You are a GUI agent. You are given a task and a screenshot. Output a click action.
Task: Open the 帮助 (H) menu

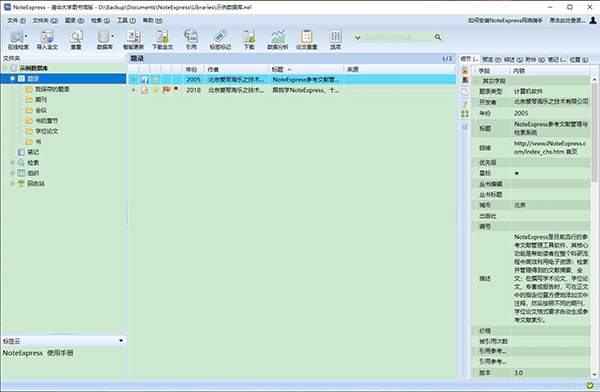click(152, 20)
